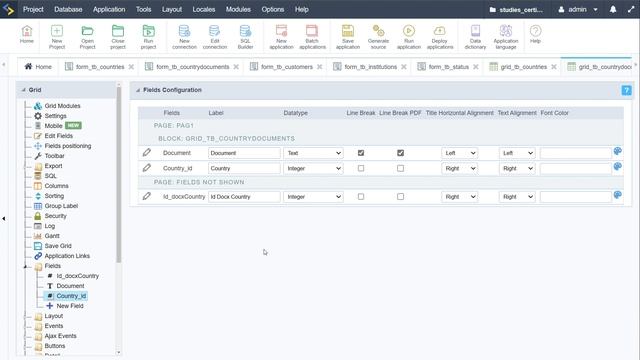Click Deploy applications icon

(440, 37)
